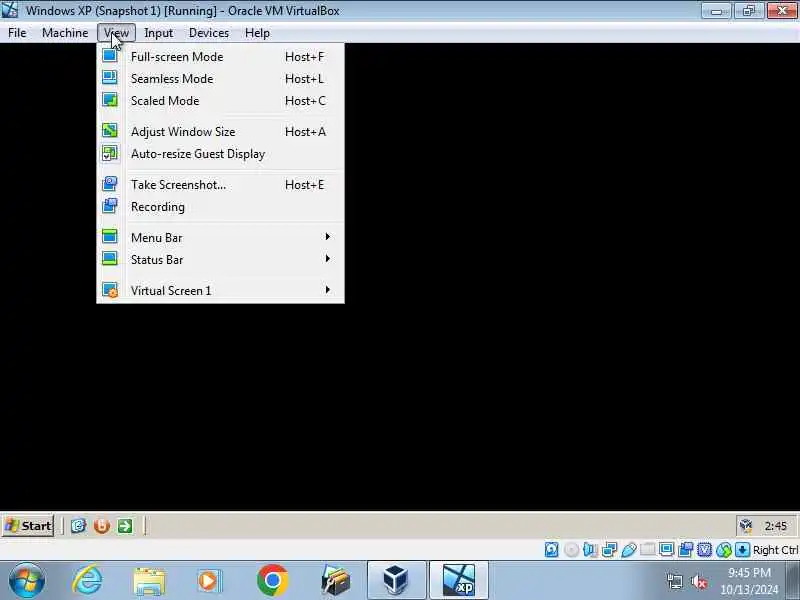800x600 pixels.
Task: Click the recording indicator in status bar
Action: [x=686, y=550]
